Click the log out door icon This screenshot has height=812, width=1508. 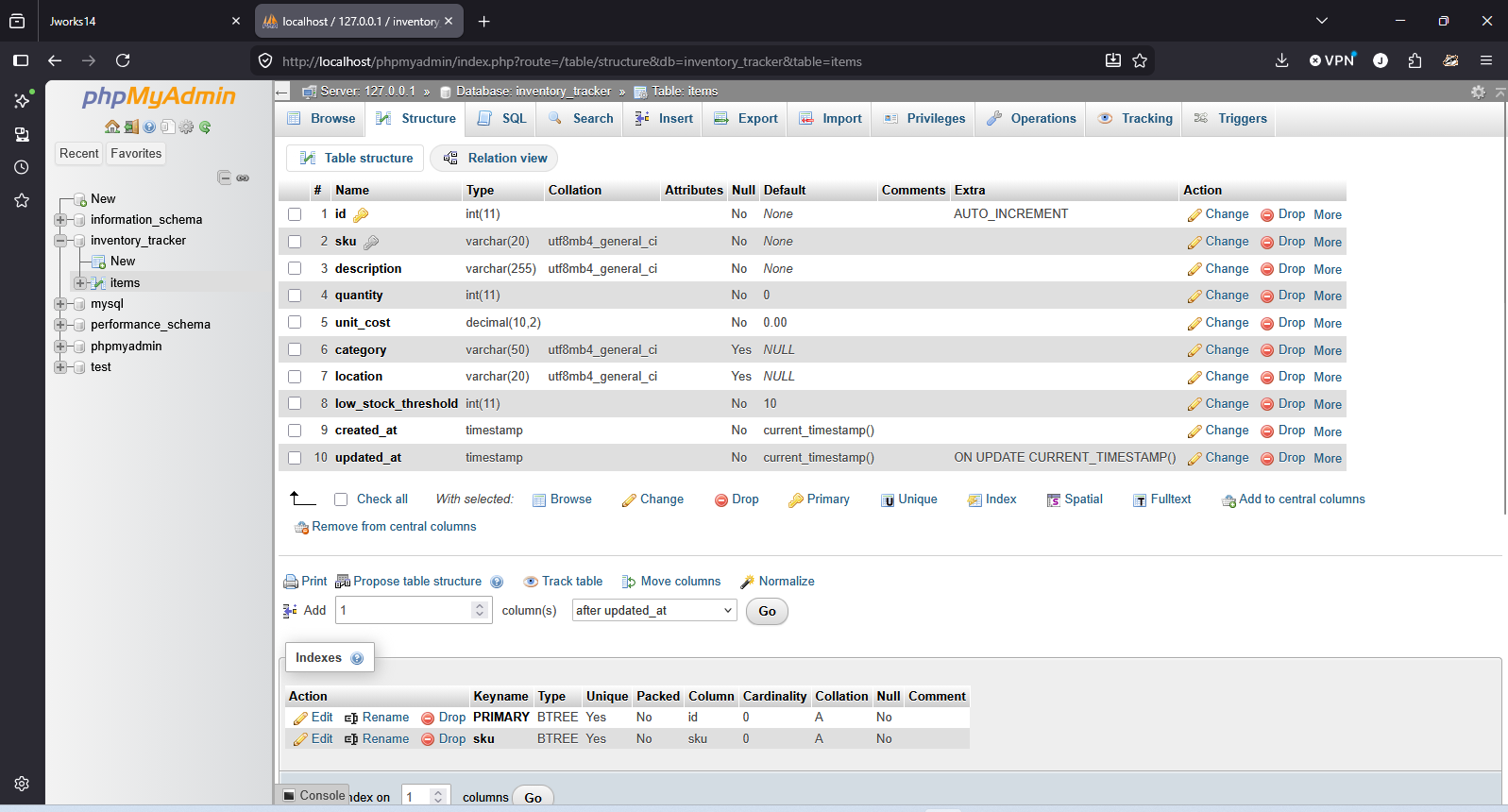131,127
